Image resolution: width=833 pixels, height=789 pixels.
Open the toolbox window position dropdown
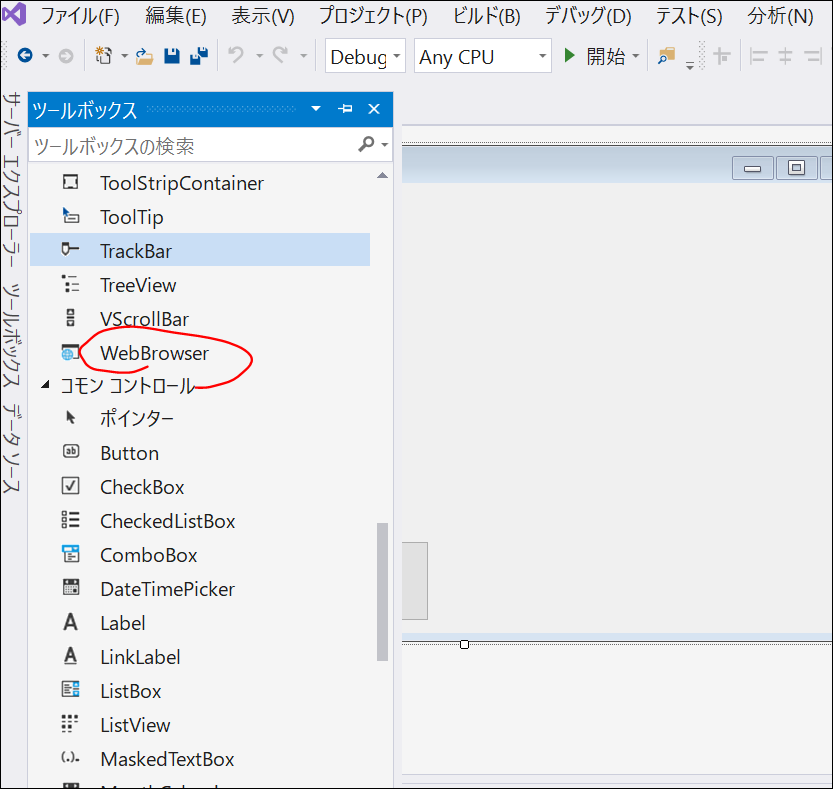pyautogui.click(x=316, y=109)
